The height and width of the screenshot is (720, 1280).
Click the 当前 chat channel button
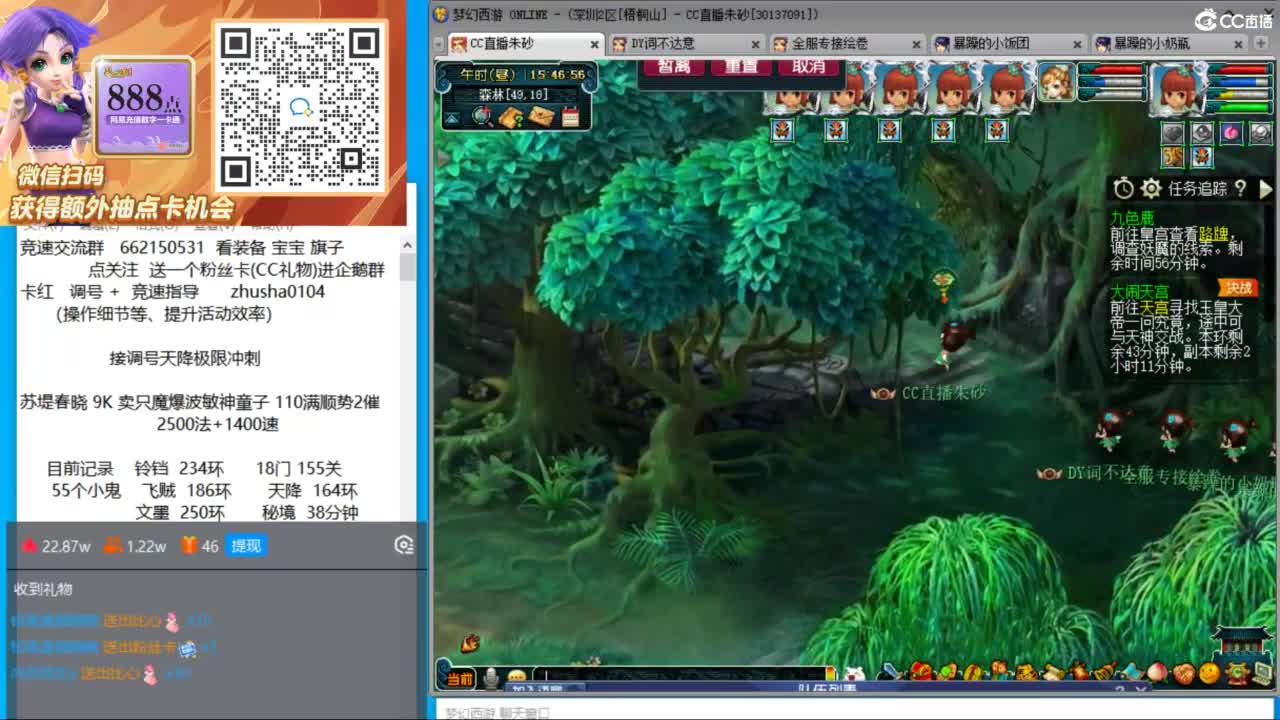point(459,678)
